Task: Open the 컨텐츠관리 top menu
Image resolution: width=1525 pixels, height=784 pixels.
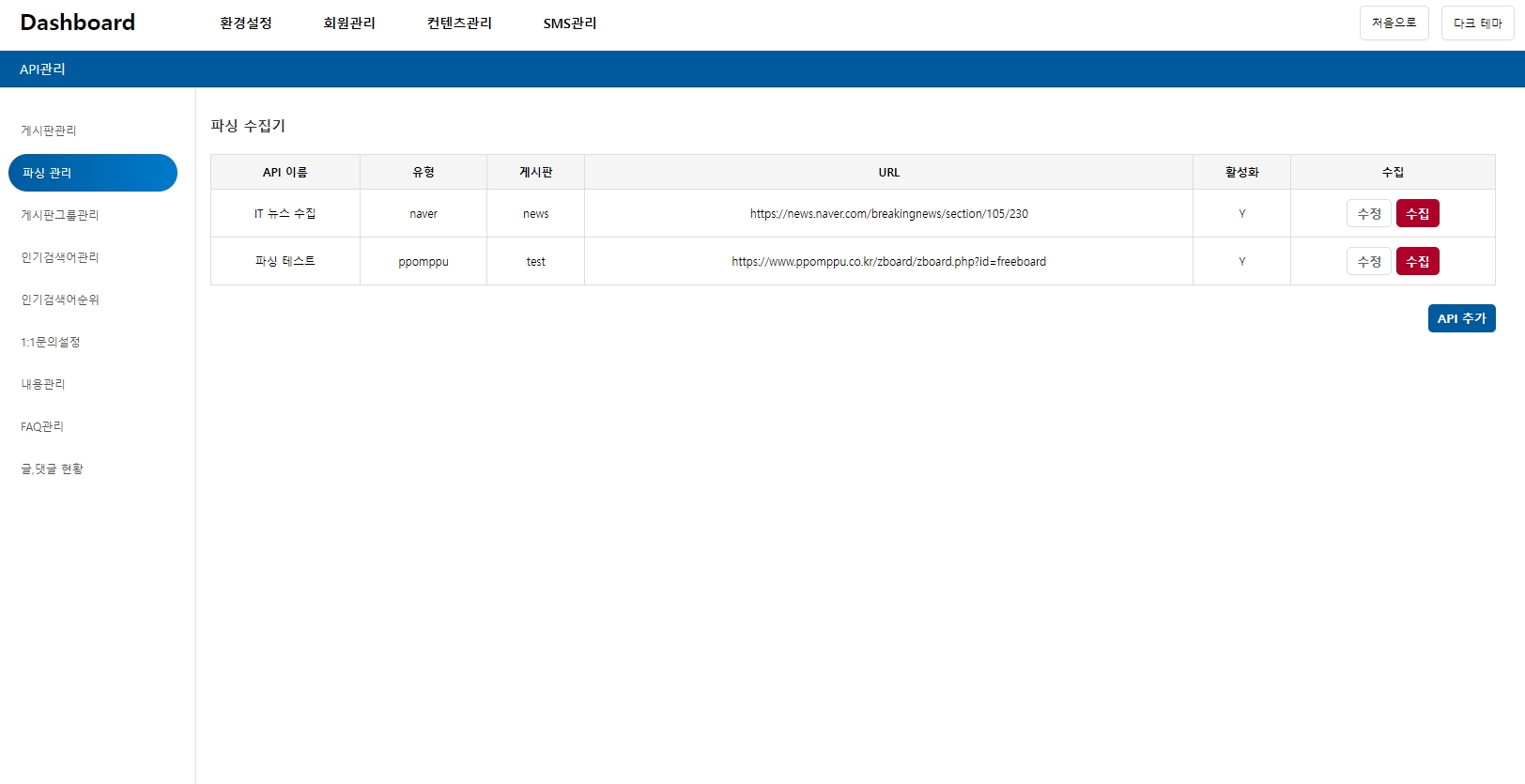Action: click(x=459, y=23)
